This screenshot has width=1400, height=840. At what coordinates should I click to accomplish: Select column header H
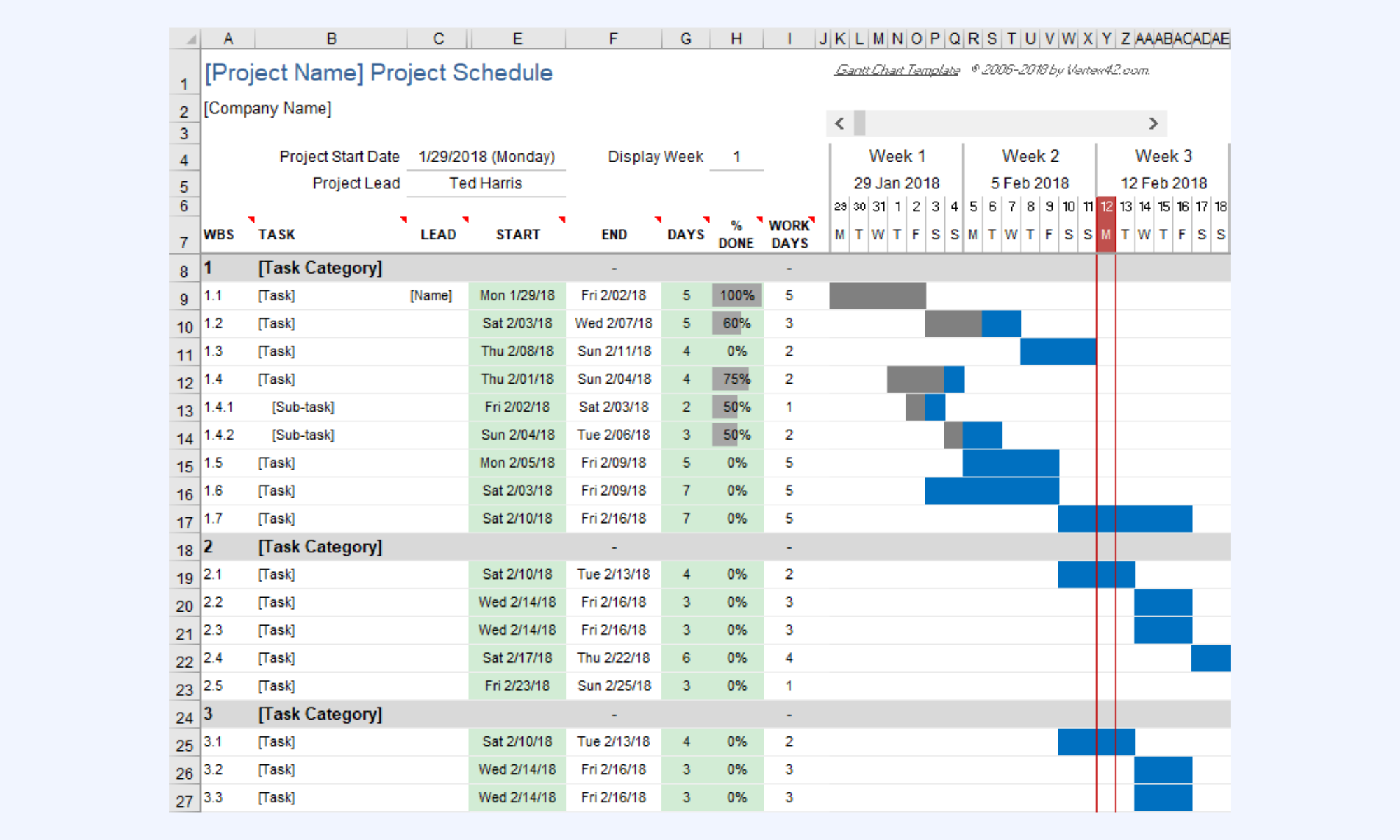(x=736, y=38)
